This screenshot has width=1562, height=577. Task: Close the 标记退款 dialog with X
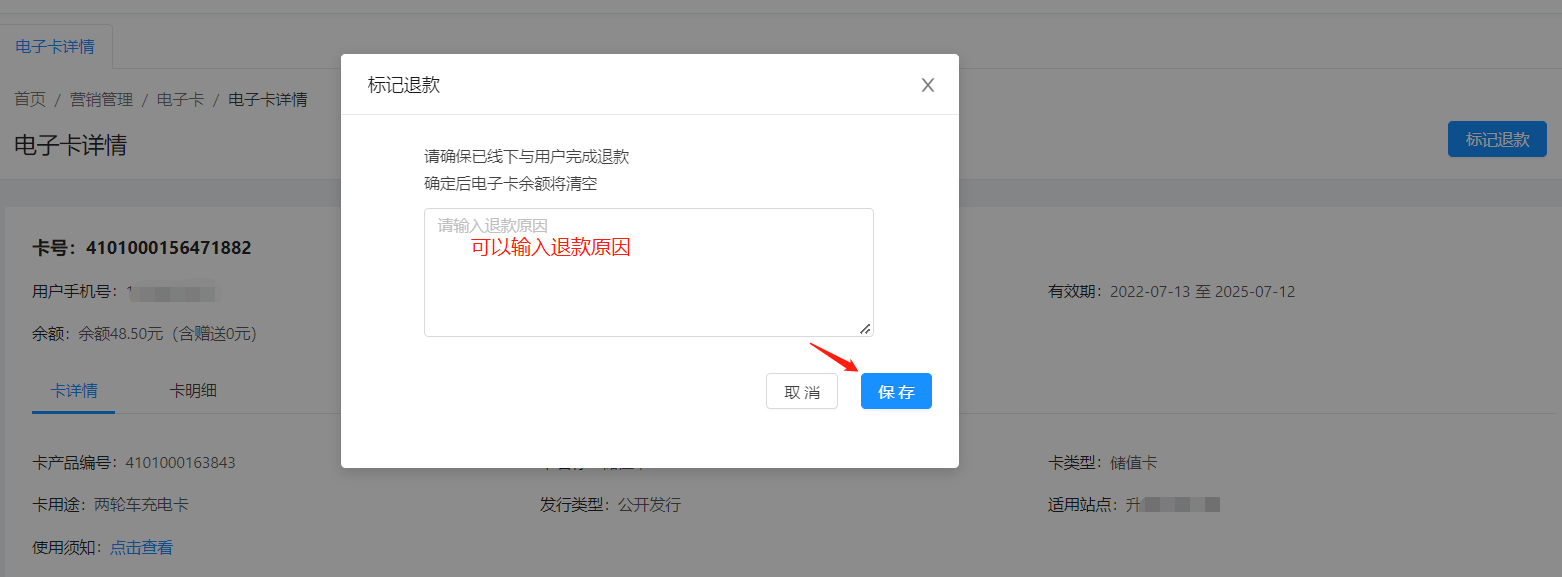pyautogui.click(x=927, y=85)
